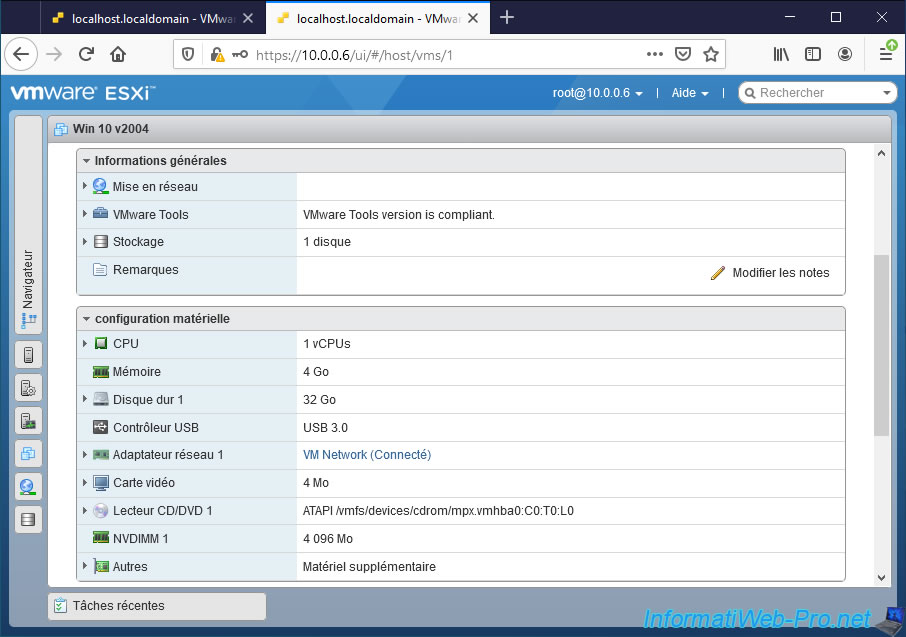Click the Manage host icon with gear
The height and width of the screenshot is (637, 906).
[x=28, y=388]
